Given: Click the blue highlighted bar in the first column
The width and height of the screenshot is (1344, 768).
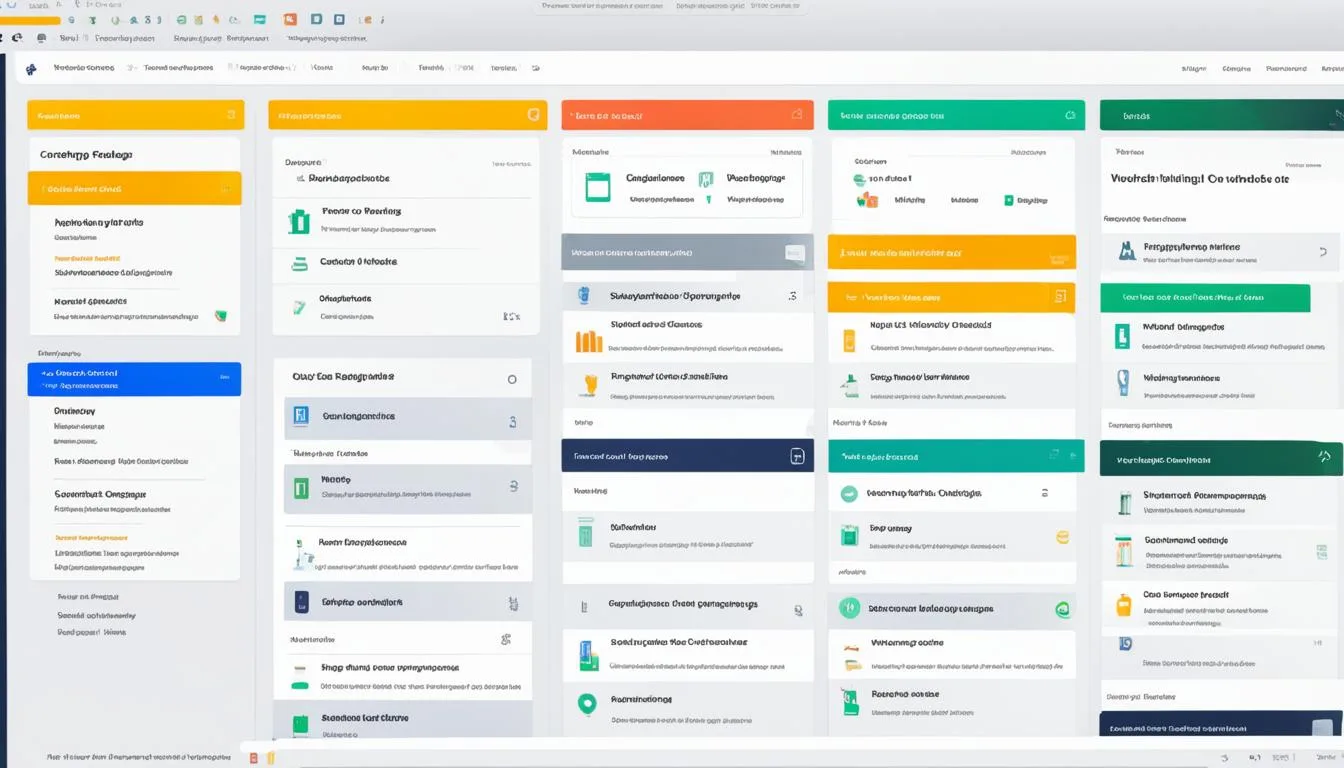Looking at the screenshot, I should [x=134, y=379].
